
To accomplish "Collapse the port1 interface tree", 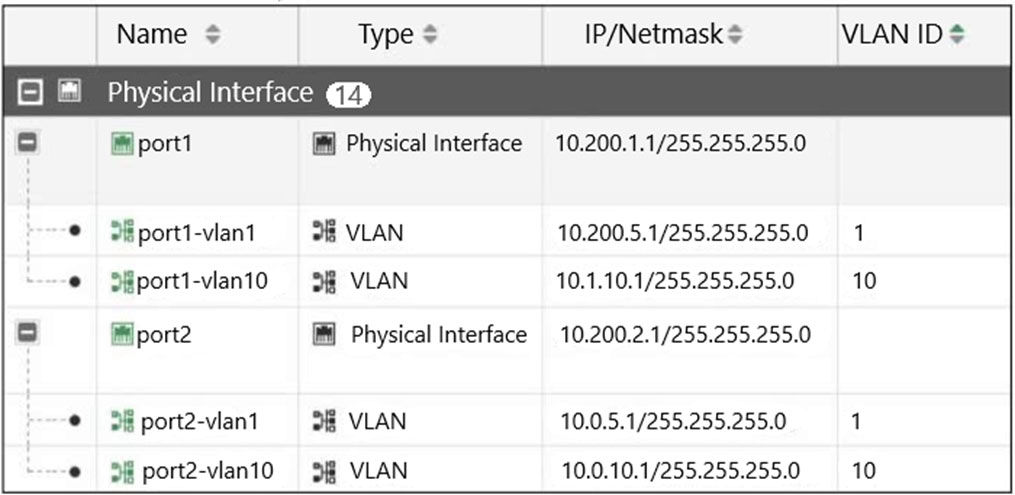I will coord(28,144).
